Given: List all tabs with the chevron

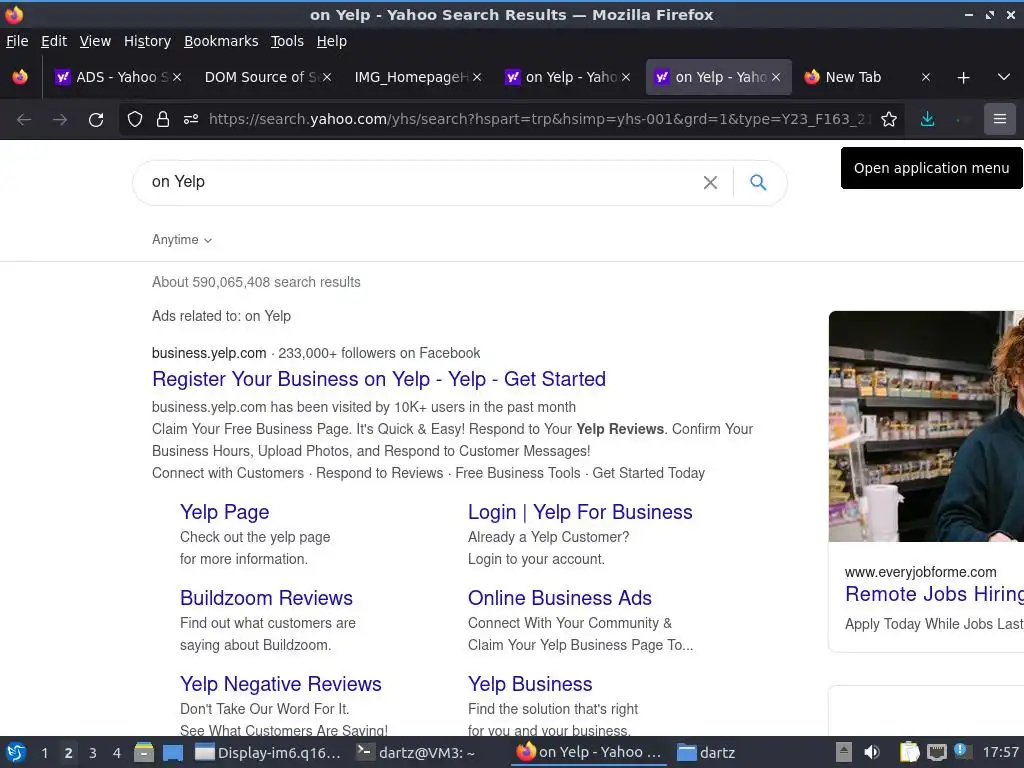Looking at the screenshot, I should 1004,77.
